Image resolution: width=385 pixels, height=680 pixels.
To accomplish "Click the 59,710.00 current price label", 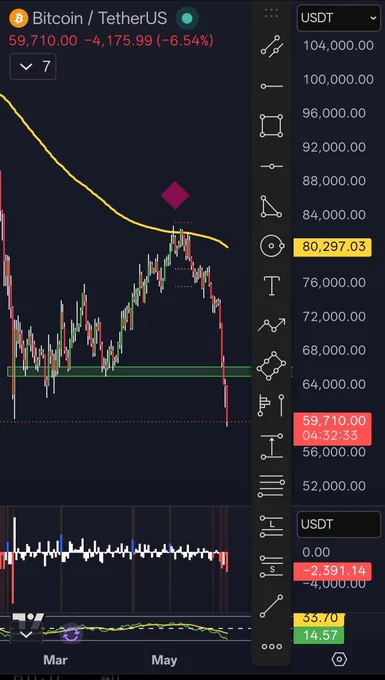I will [x=333, y=428].
